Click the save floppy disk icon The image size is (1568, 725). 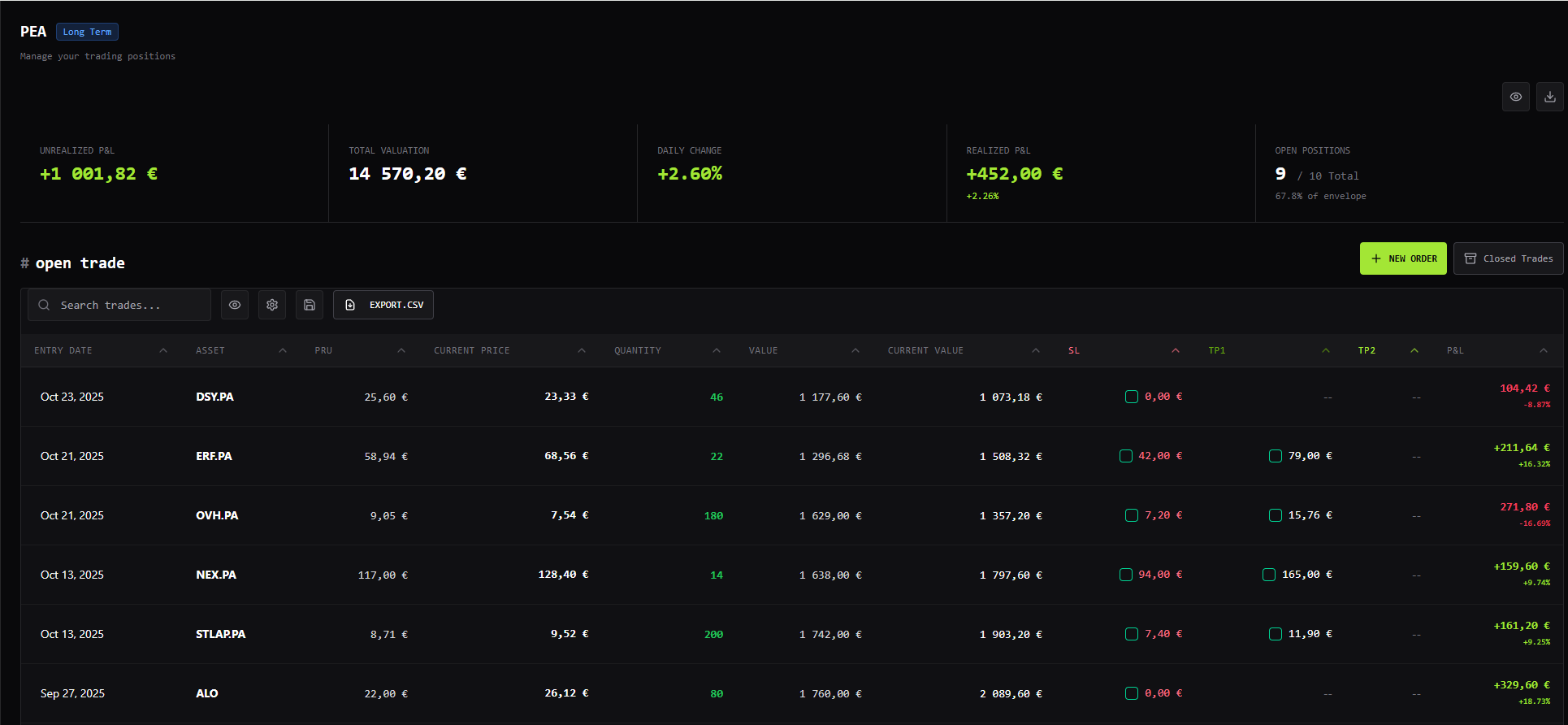[310, 305]
